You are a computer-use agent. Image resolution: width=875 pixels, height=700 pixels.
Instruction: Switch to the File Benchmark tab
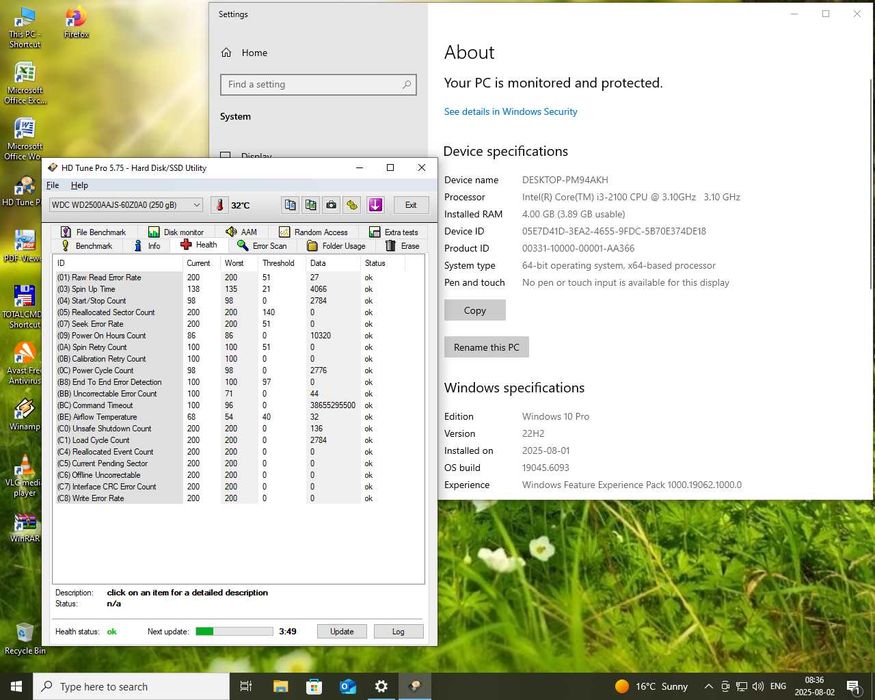(x=94, y=232)
